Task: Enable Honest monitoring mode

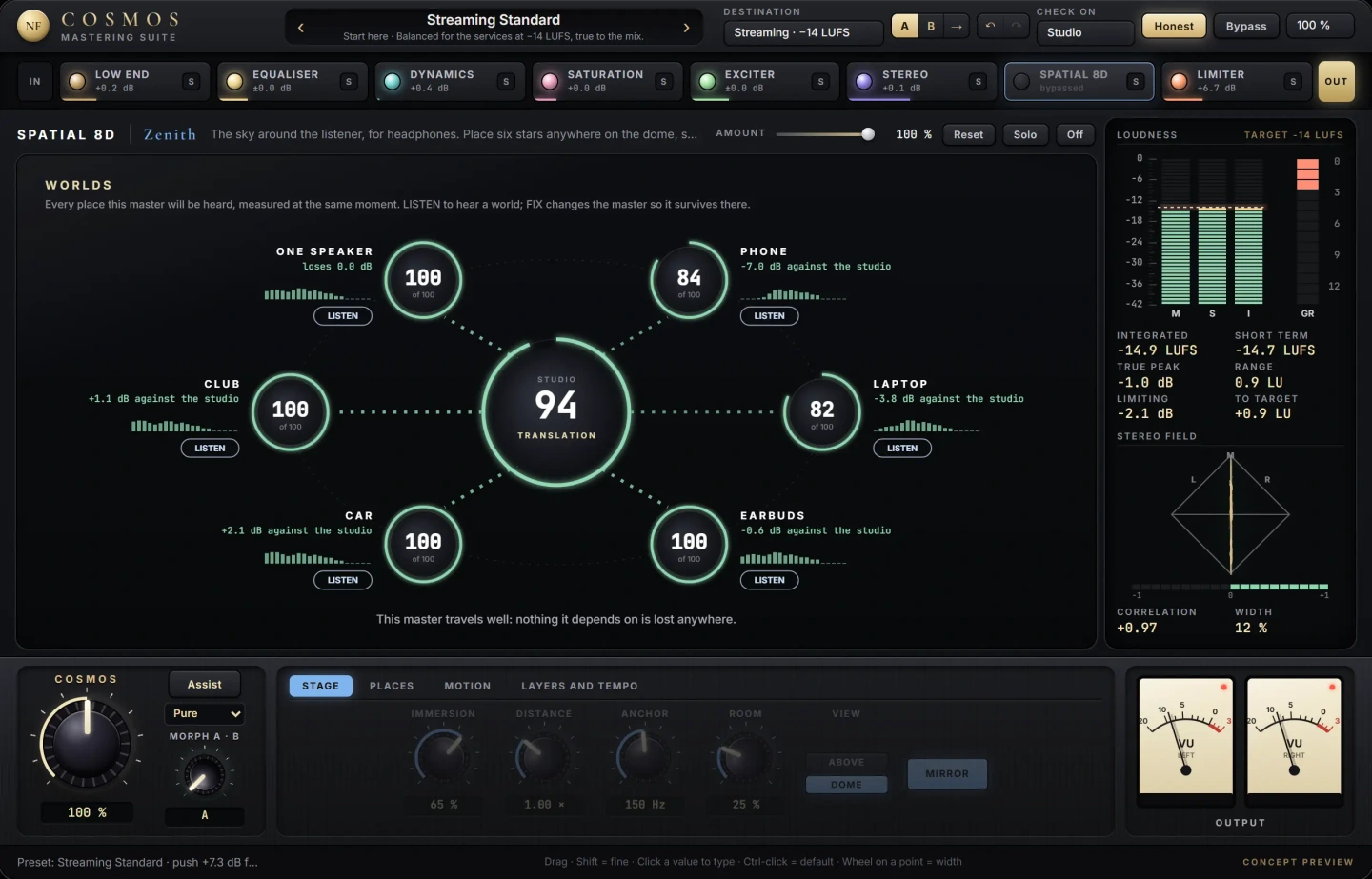Action: tap(1174, 27)
